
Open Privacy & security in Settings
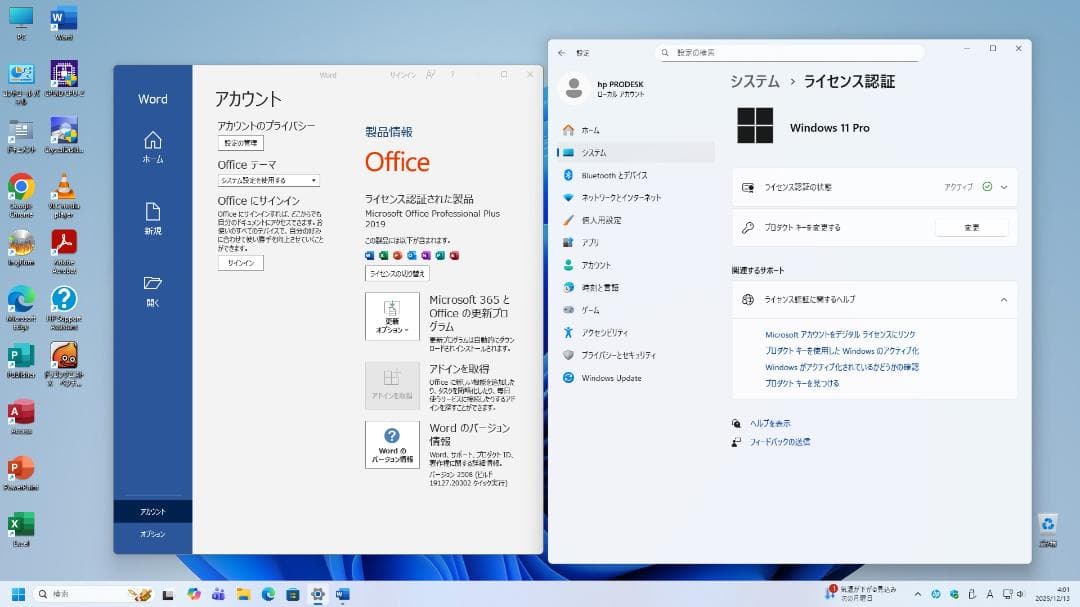[636, 355]
